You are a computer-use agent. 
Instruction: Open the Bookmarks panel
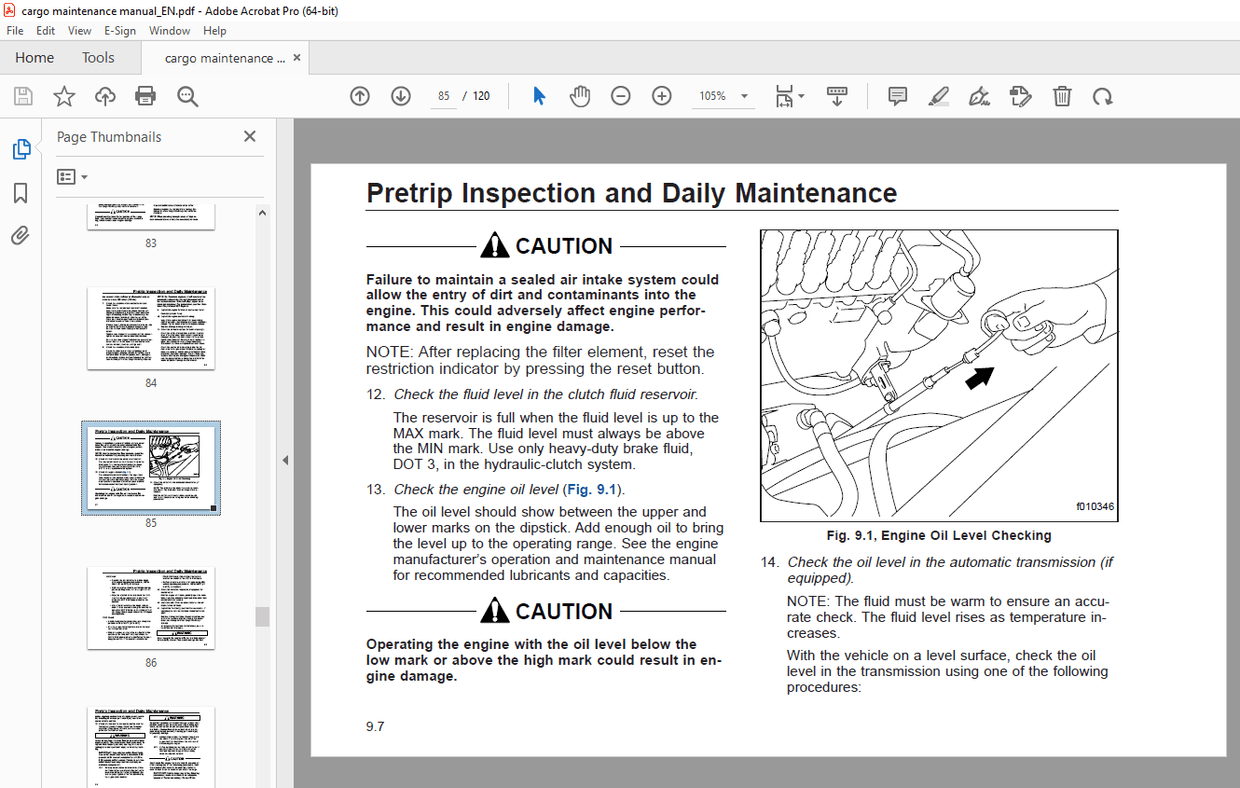tap(20, 192)
